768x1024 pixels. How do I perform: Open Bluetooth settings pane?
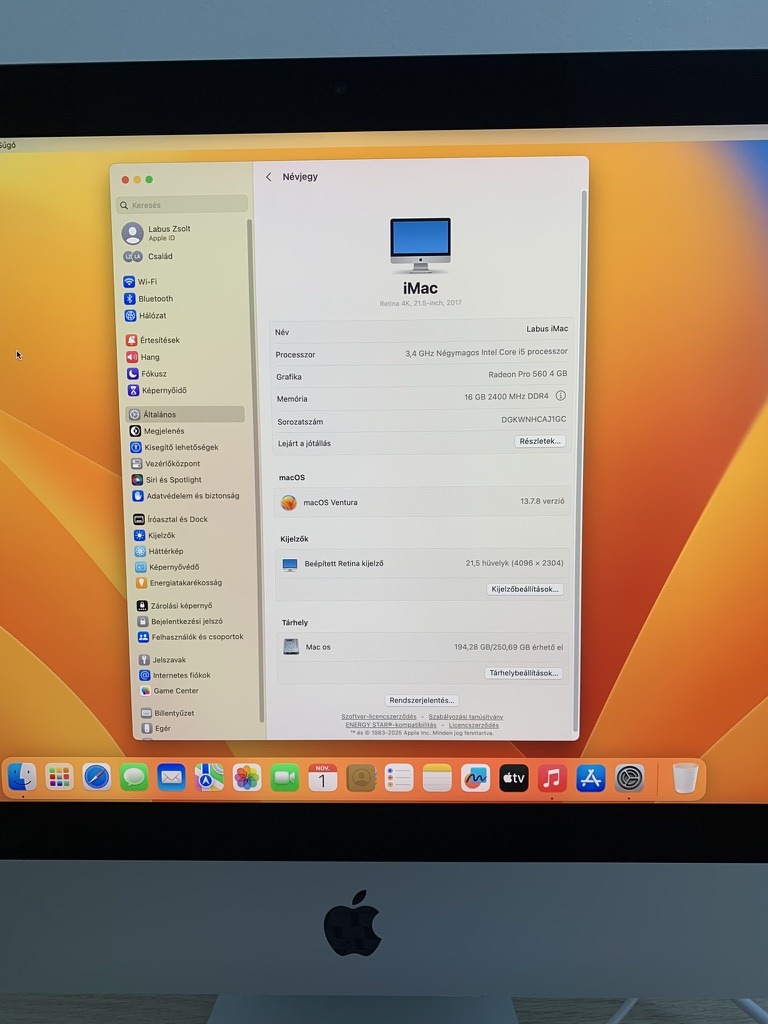tap(149, 298)
